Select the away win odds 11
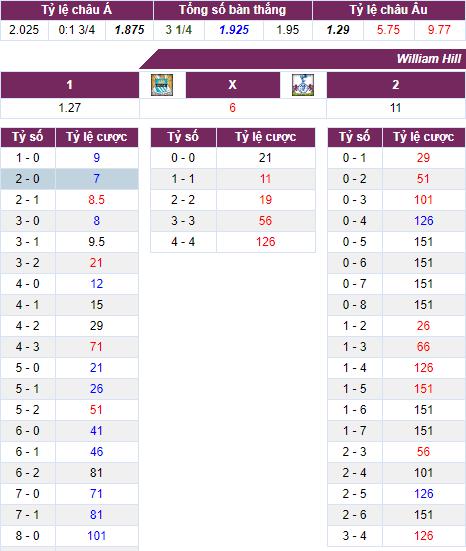 tap(396, 108)
